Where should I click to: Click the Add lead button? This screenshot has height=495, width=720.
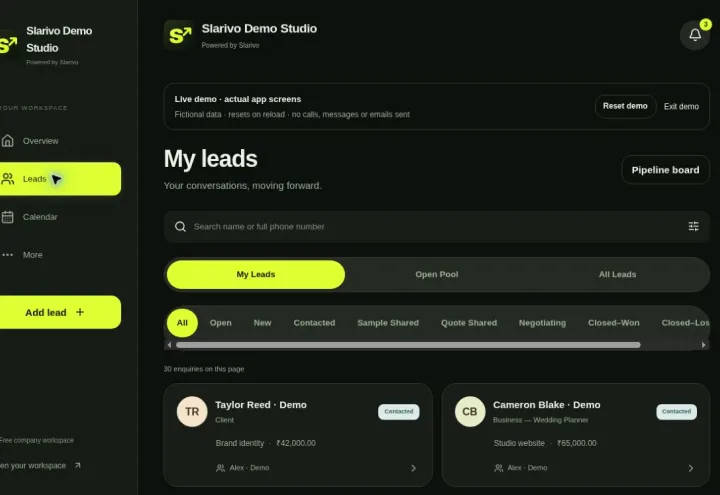tap(61, 312)
